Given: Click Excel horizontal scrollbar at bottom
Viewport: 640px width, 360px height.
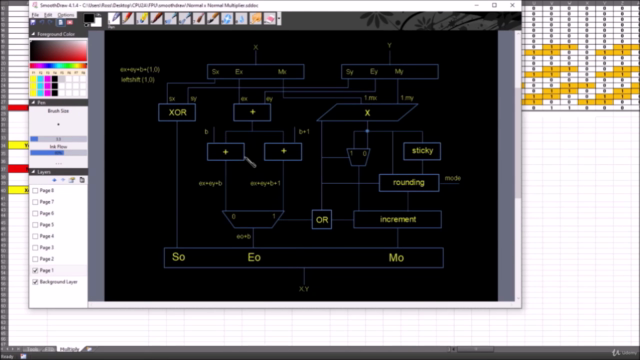Looking at the screenshot, I should (x=476, y=349).
